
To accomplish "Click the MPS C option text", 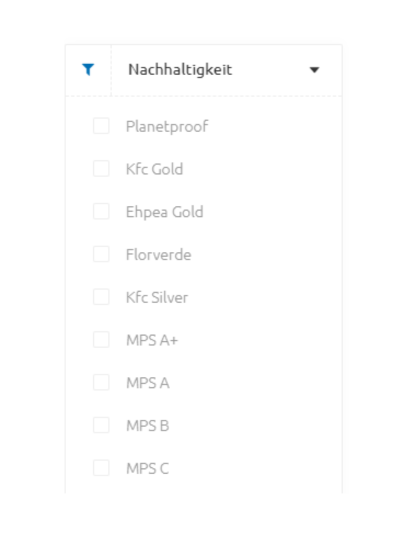I will point(147,469).
